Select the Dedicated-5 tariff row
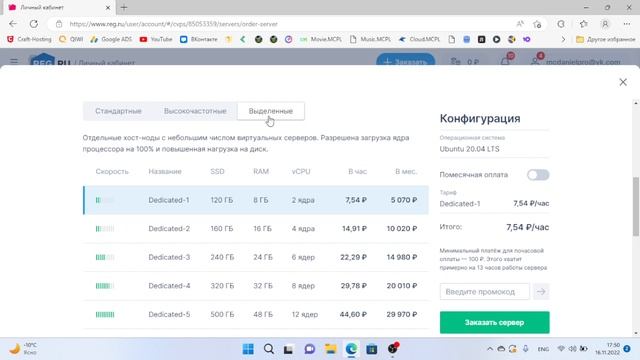Image resolution: width=640 pixels, height=360 pixels. [256, 314]
